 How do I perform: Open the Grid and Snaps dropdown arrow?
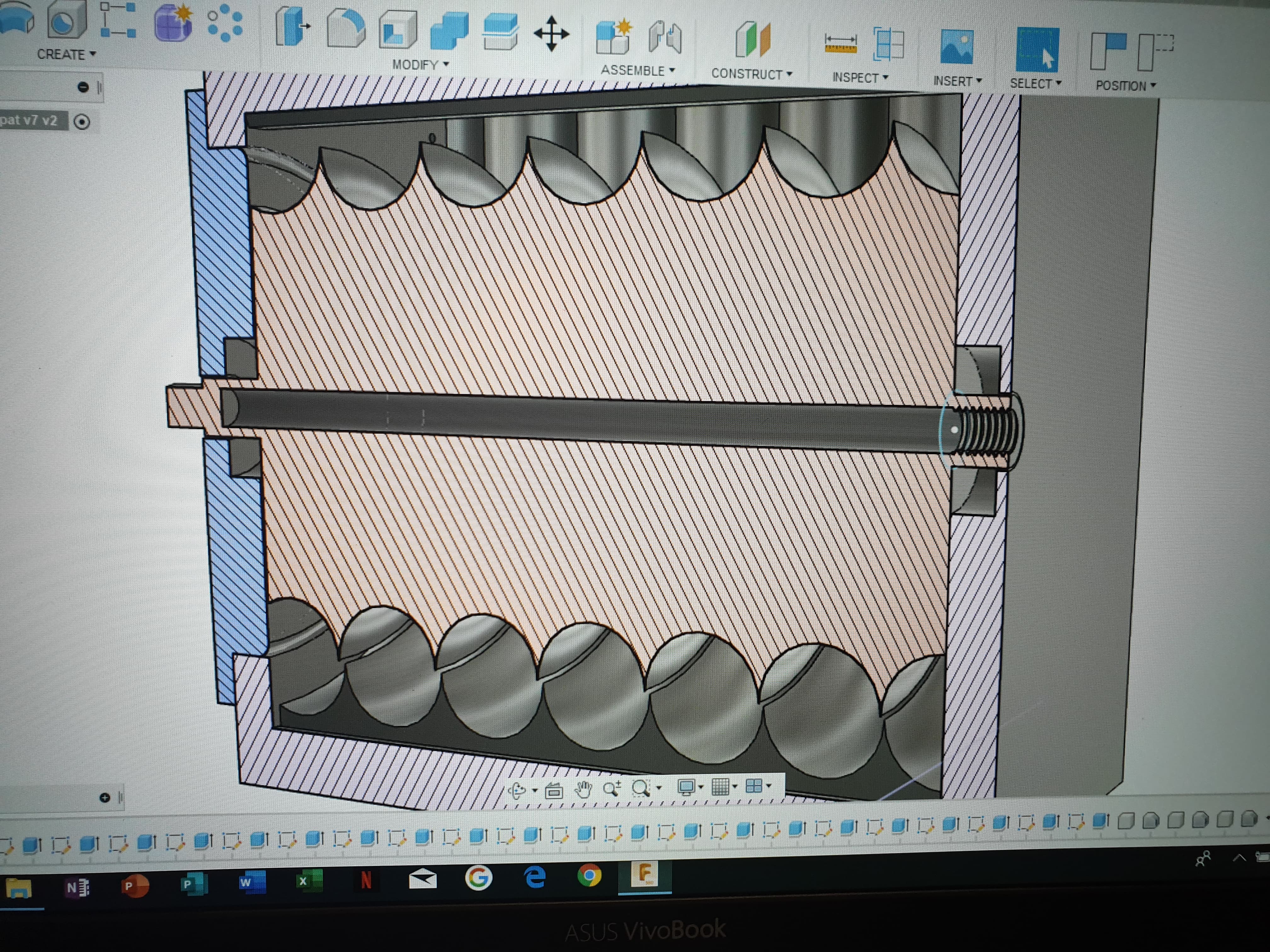735,786
